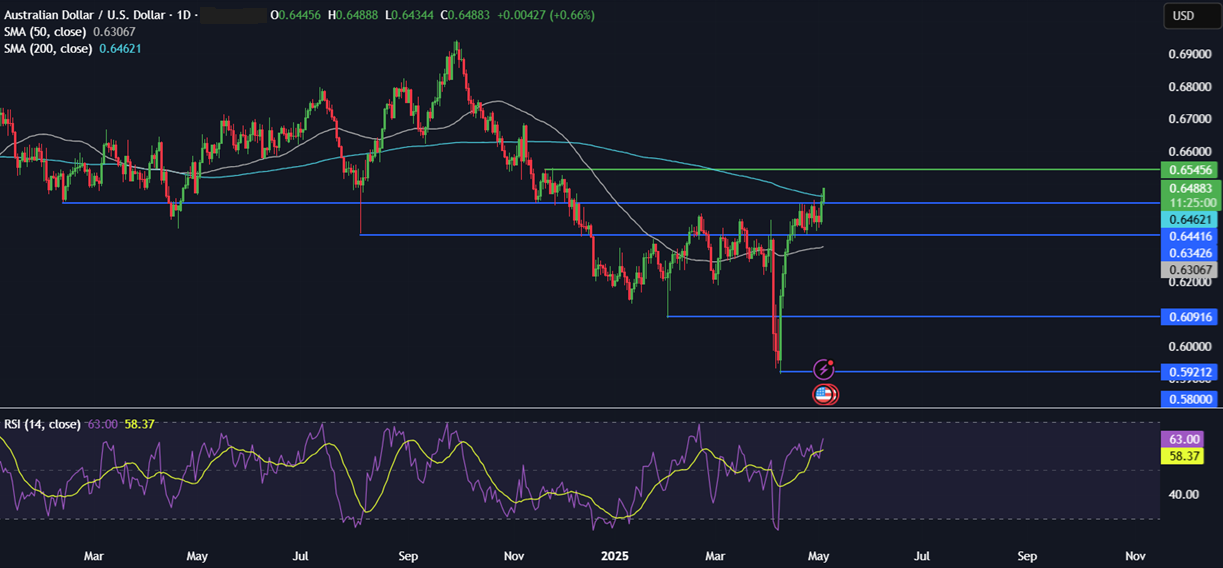Click the 40.00 RSI scale label
Screen dimensions: 1223x568
click(x=1184, y=494)
